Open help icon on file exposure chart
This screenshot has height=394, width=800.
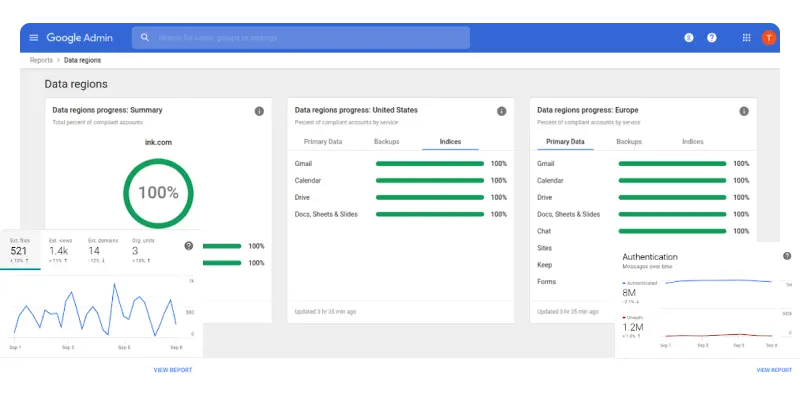click(189, 245)
